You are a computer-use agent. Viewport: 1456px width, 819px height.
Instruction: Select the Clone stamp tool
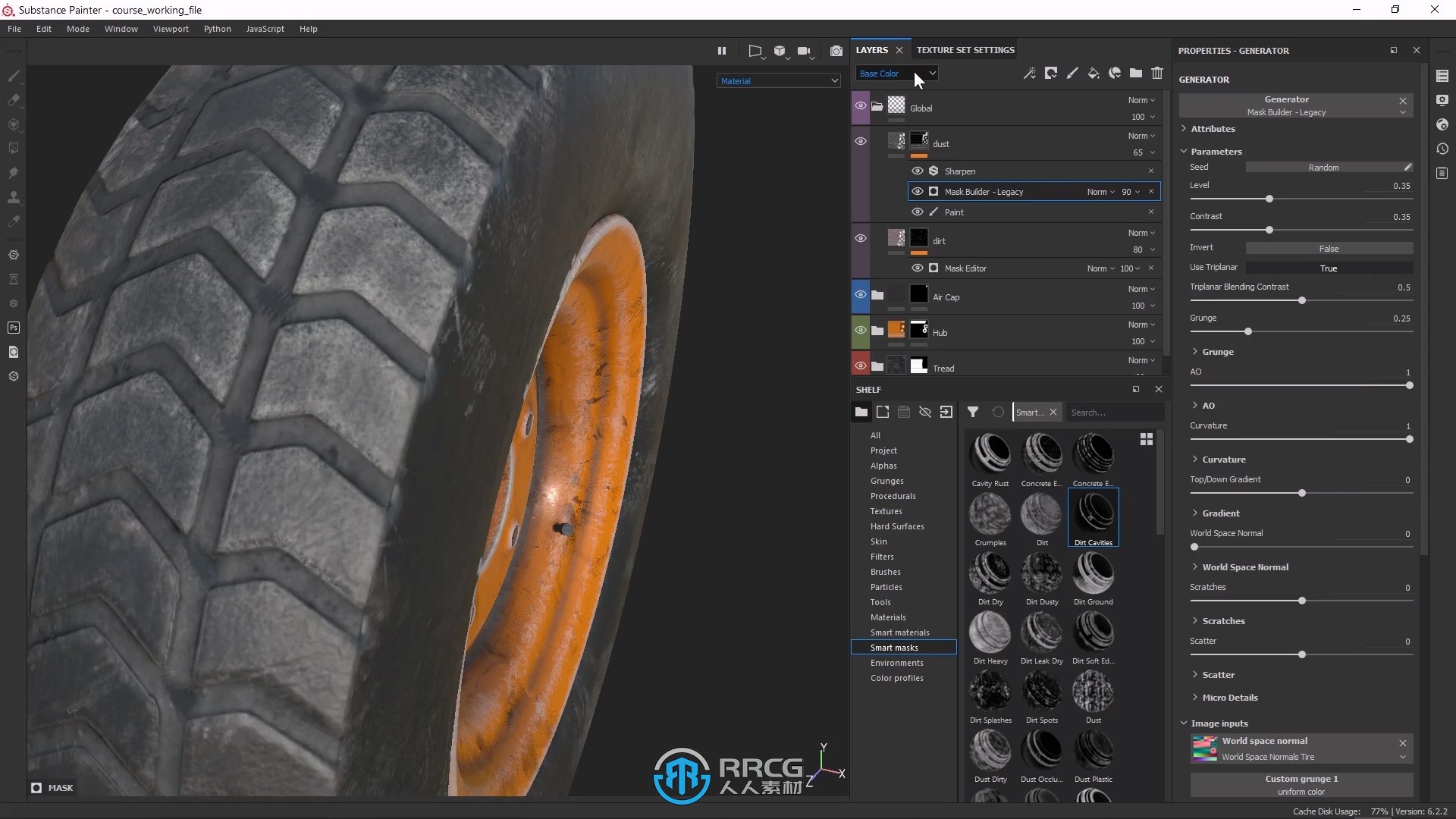coord(14,197)
